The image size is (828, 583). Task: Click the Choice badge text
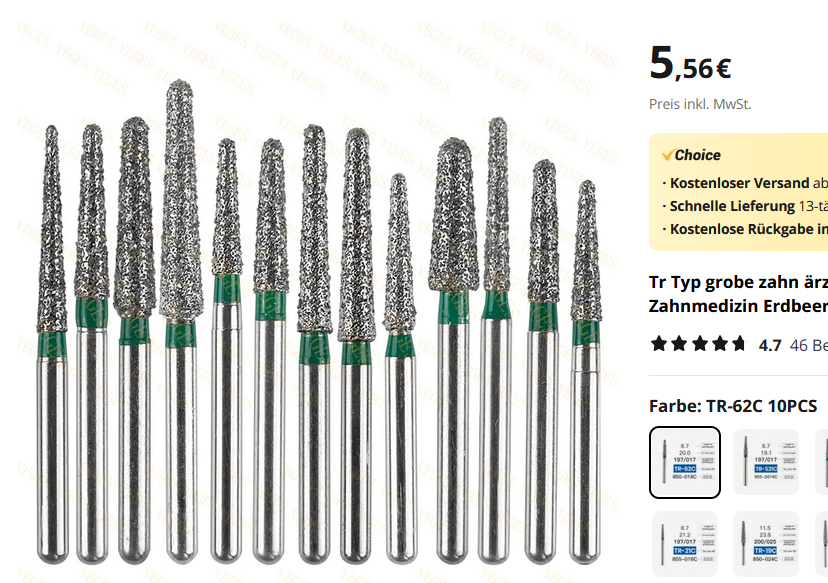click(x=697, y=155)
